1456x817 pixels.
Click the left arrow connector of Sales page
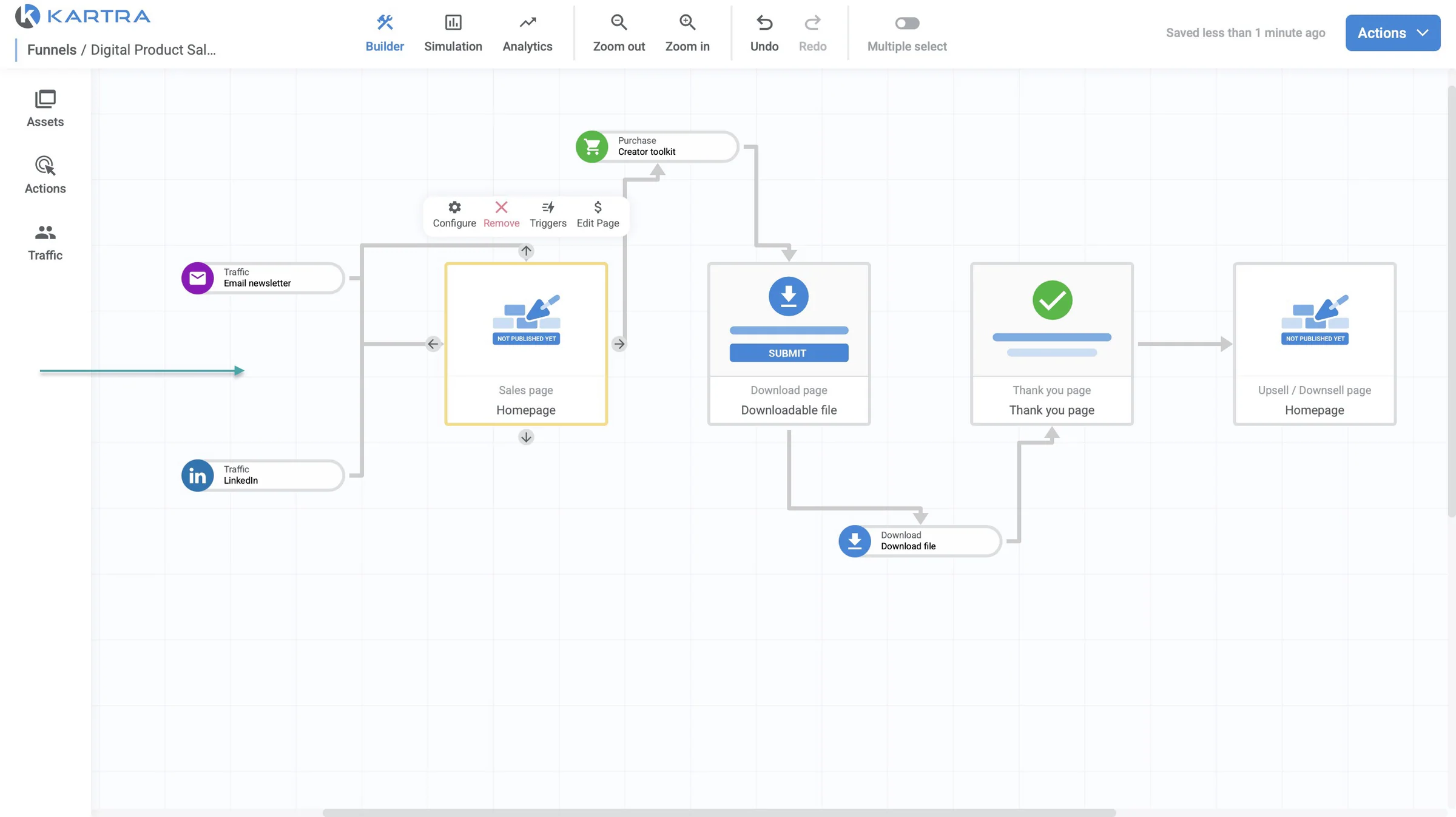[x=433, y=344]
